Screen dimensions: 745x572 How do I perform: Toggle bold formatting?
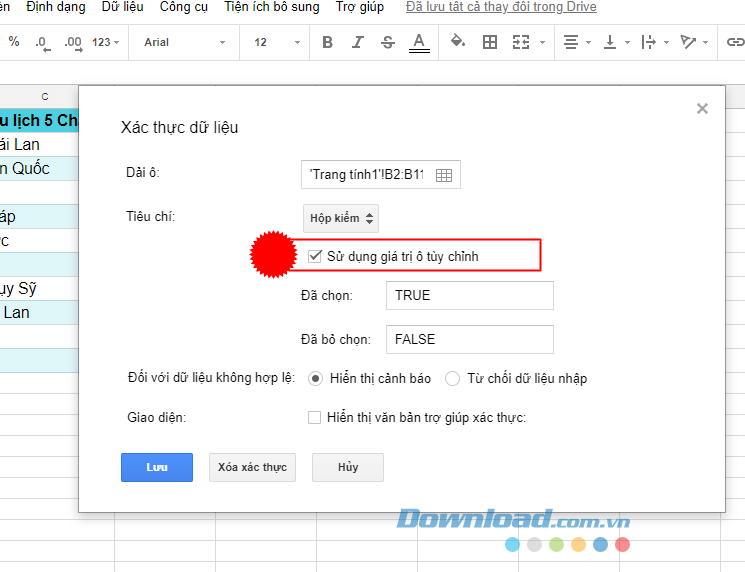(x=327, y=42)
